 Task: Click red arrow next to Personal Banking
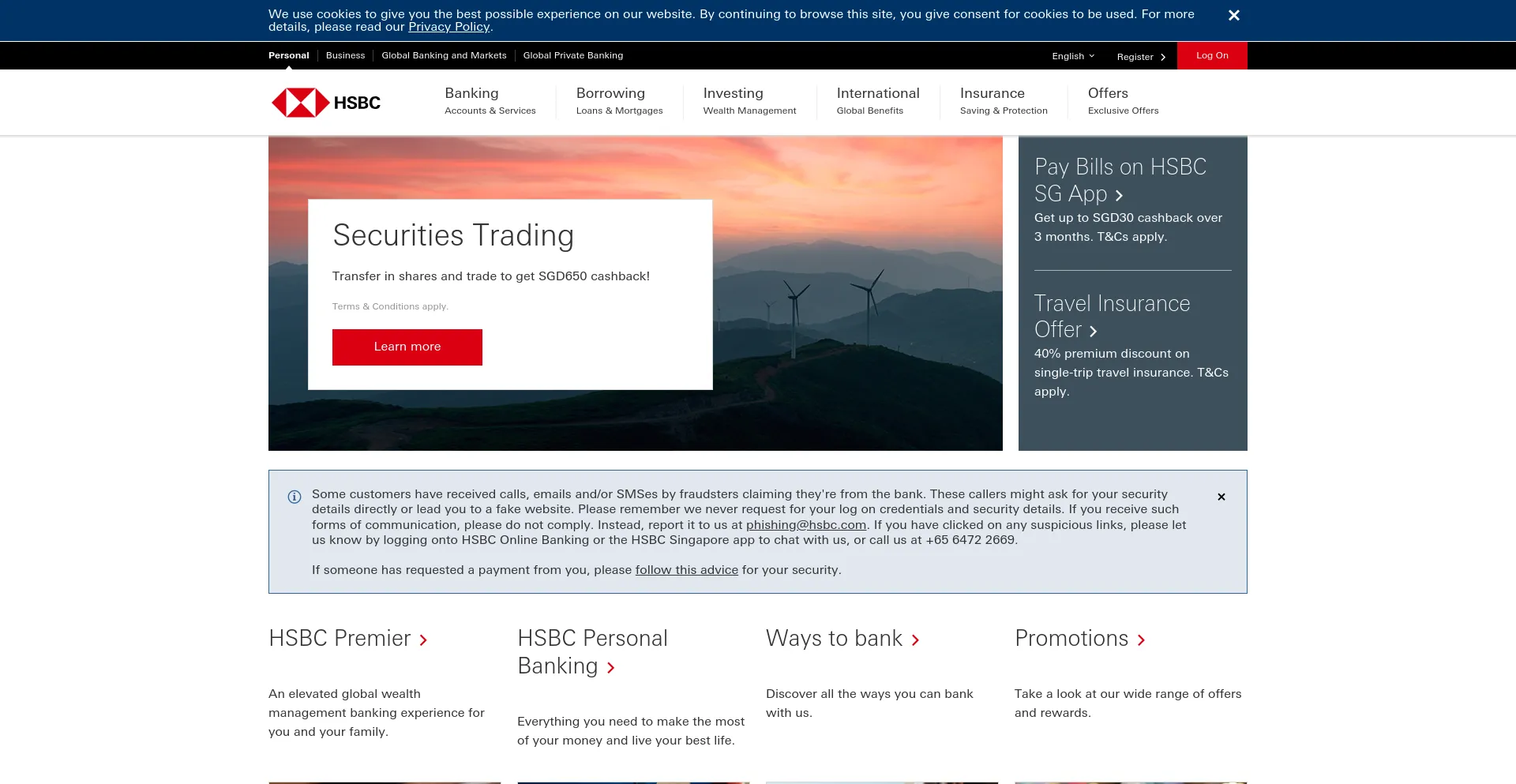click(x=610, y=668)
